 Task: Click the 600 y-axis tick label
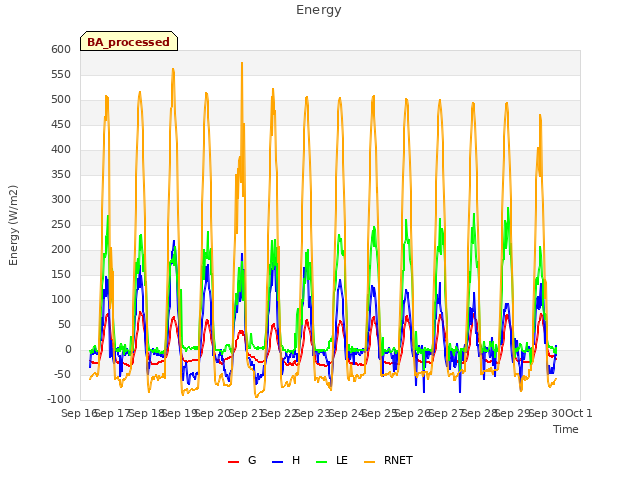pos(61,49)
